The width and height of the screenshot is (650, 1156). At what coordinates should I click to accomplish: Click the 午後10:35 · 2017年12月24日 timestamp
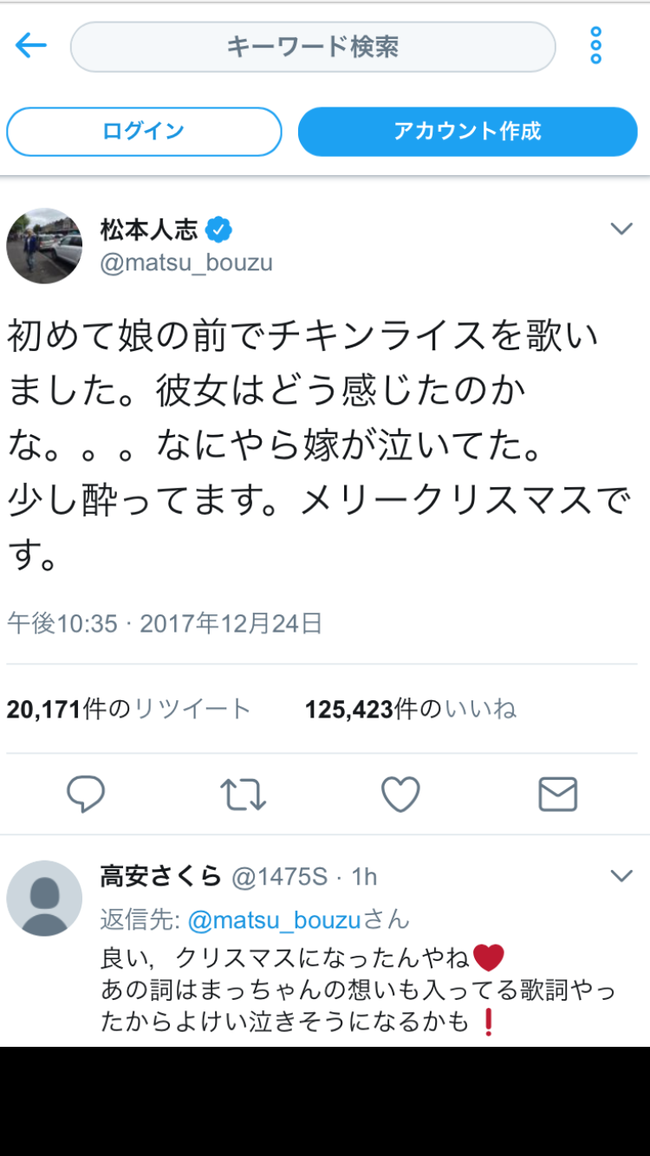(x=165, y=624)
